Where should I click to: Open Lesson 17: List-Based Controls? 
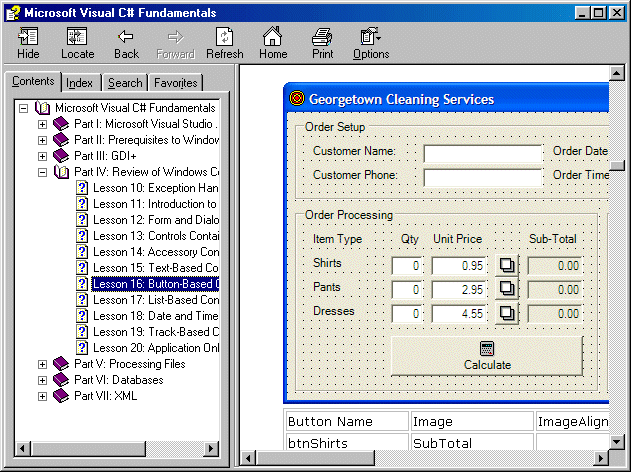(x=156, y=300)
